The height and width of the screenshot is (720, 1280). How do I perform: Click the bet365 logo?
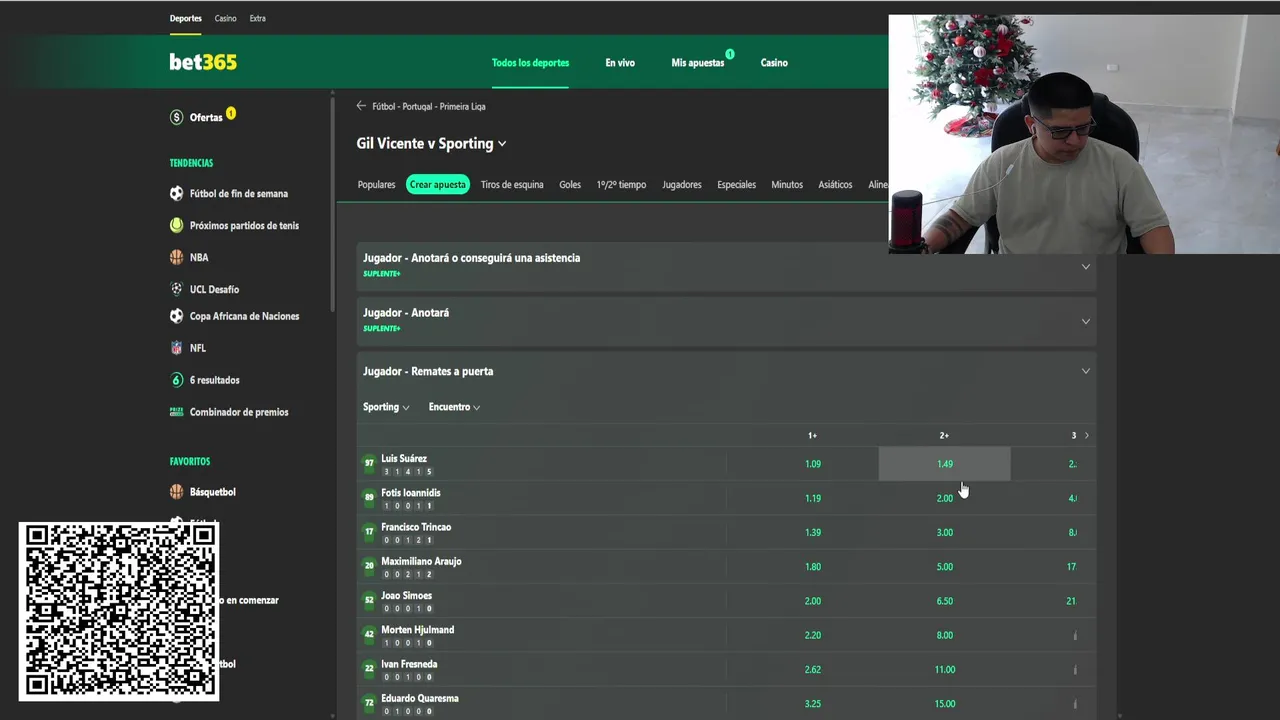(203, 62)
